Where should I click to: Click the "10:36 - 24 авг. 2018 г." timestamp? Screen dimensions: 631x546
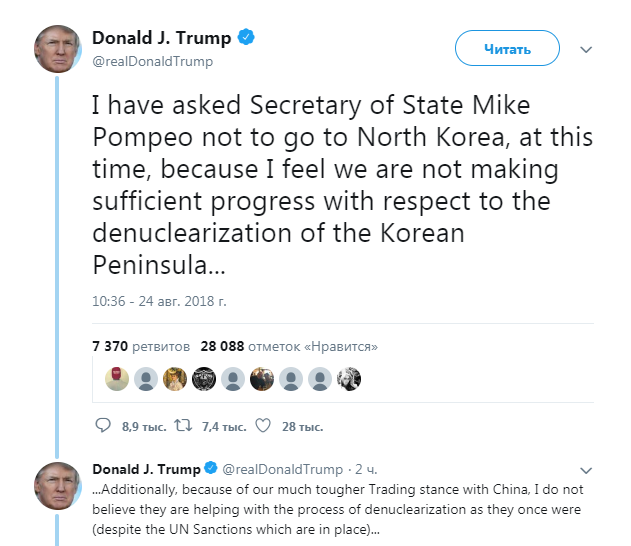161,301
